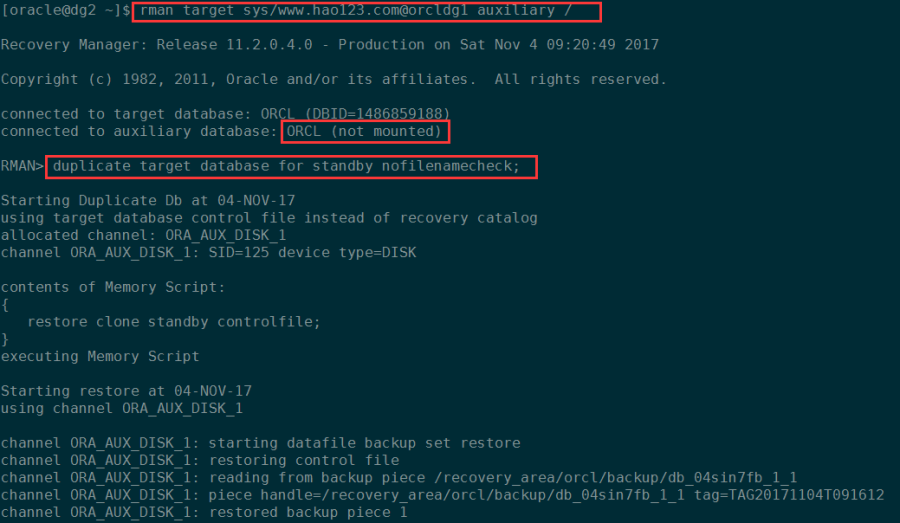Click the executing Memory Script line
900x523 pixels.
pyautogui.click(x=100, y=356)
